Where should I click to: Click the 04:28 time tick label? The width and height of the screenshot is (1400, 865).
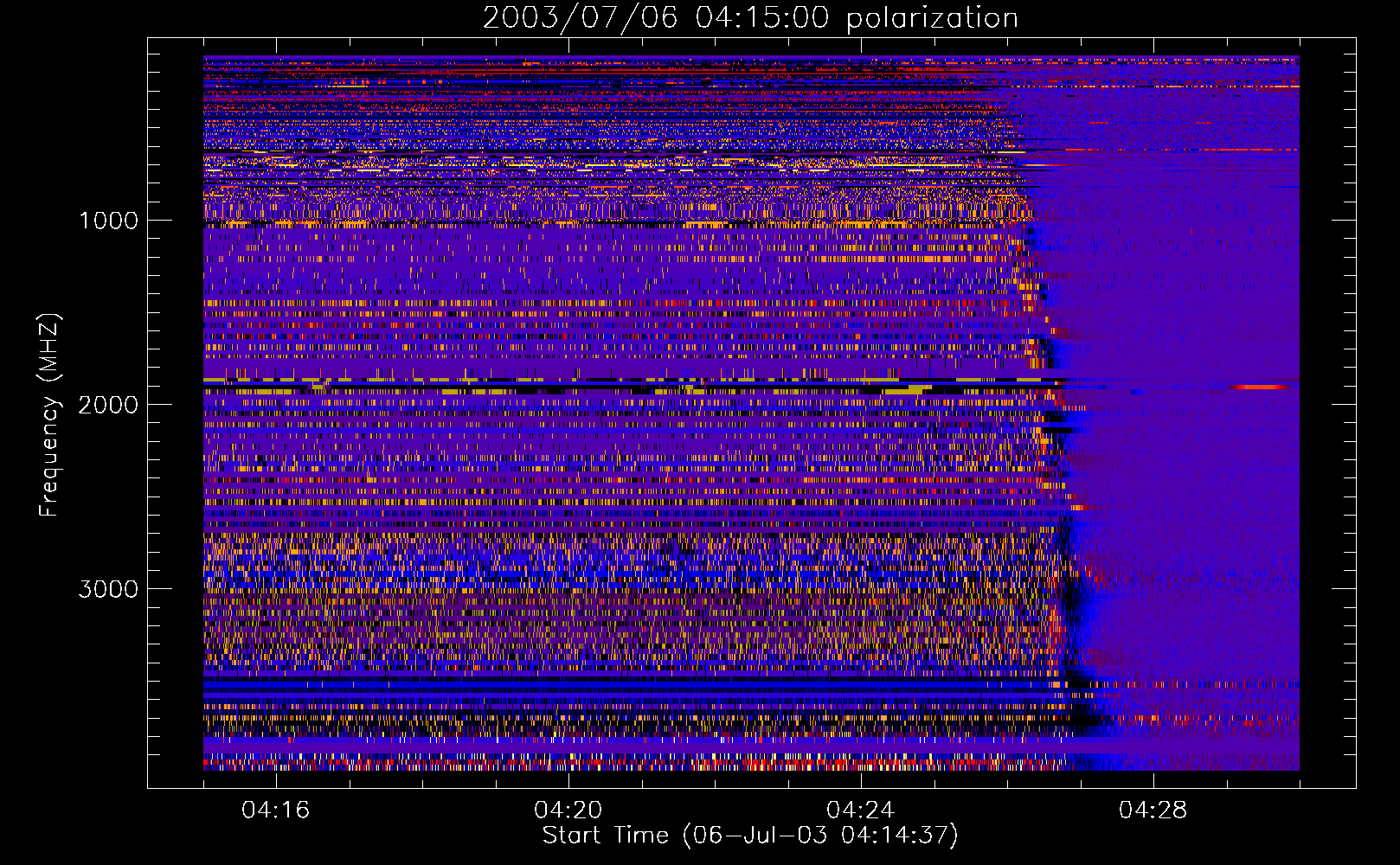pyautogui.click(x=1153, y=811)
